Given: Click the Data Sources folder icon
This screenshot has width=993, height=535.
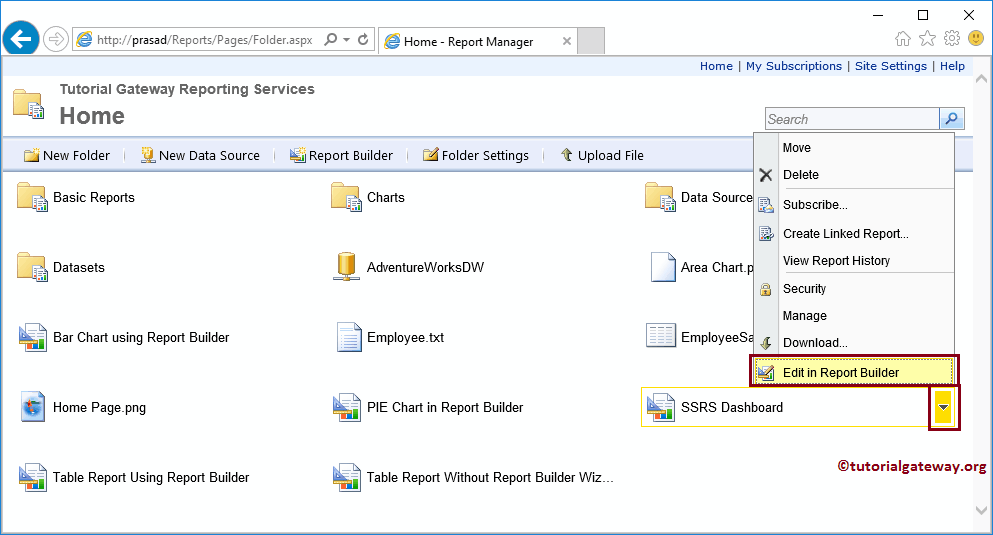Looking at the screenshot, I should 660,198.
